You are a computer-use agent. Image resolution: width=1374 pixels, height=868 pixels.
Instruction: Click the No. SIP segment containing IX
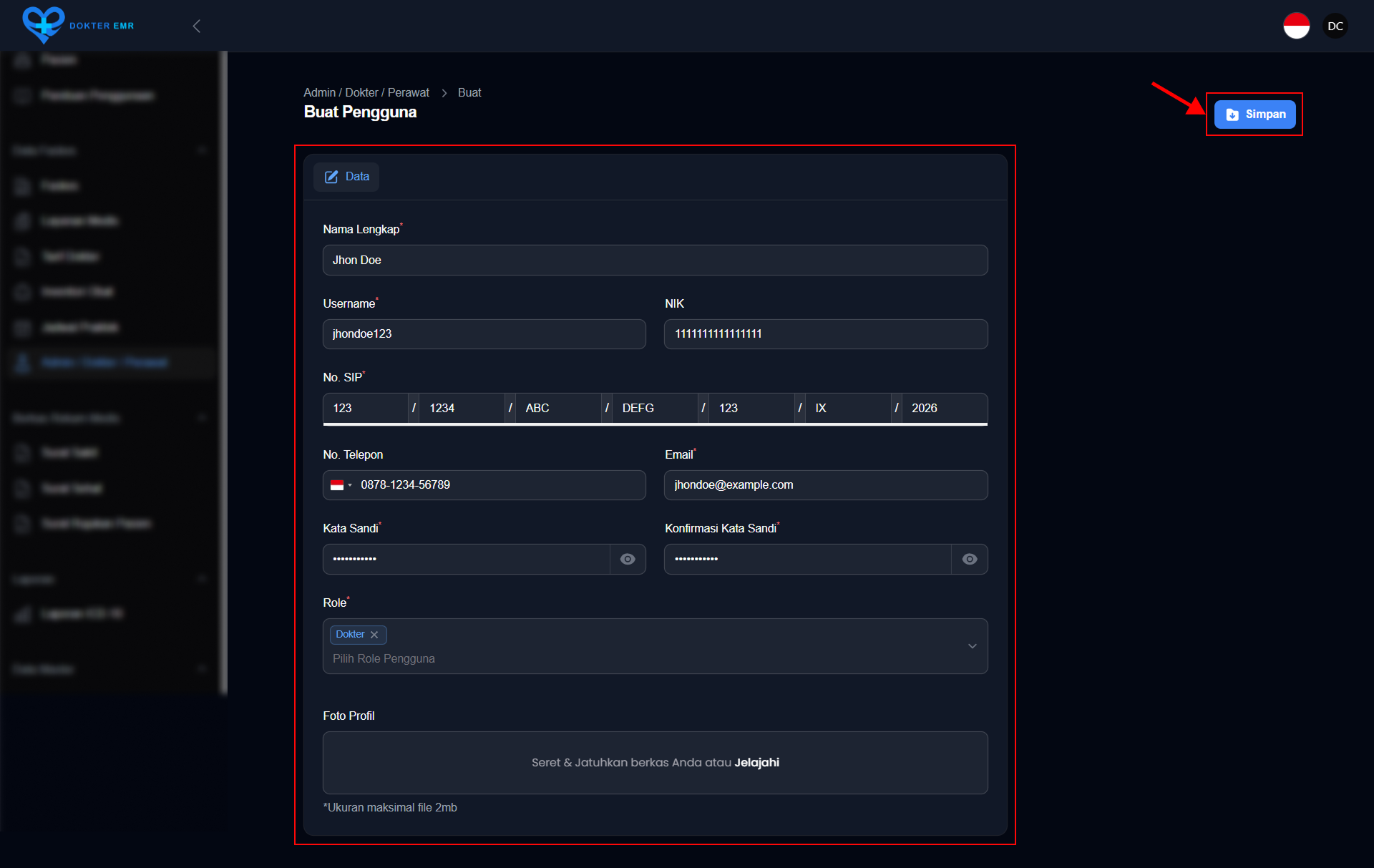848,408
